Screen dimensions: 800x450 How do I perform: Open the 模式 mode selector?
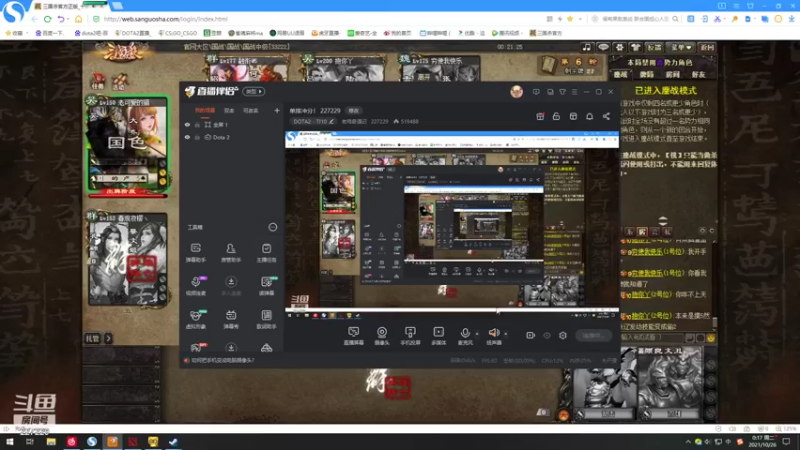[x=254, y=91]
